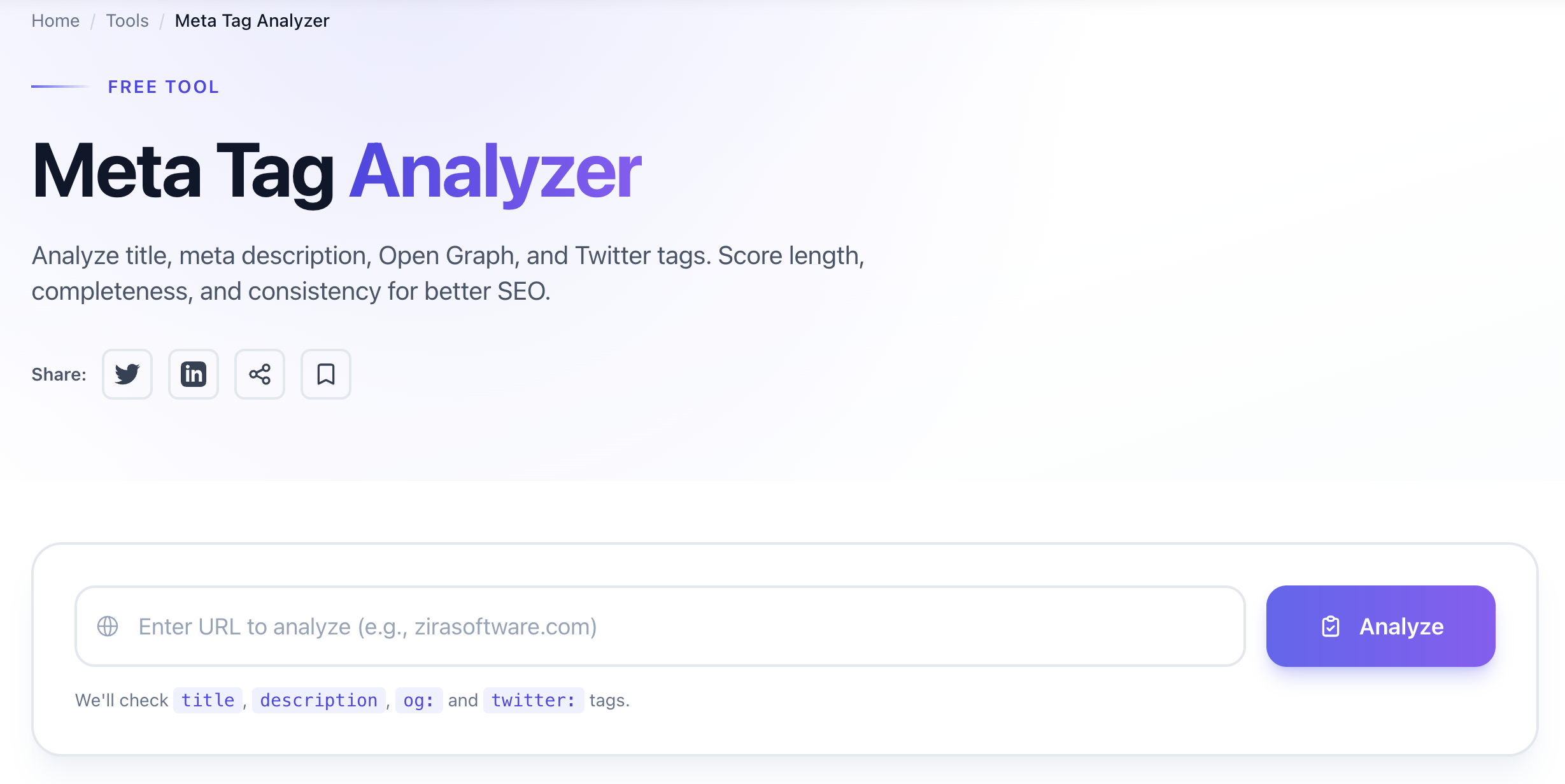Screen dimensions: 1565x784
Task: Click the og: tag badge
Action: (418, 700)
